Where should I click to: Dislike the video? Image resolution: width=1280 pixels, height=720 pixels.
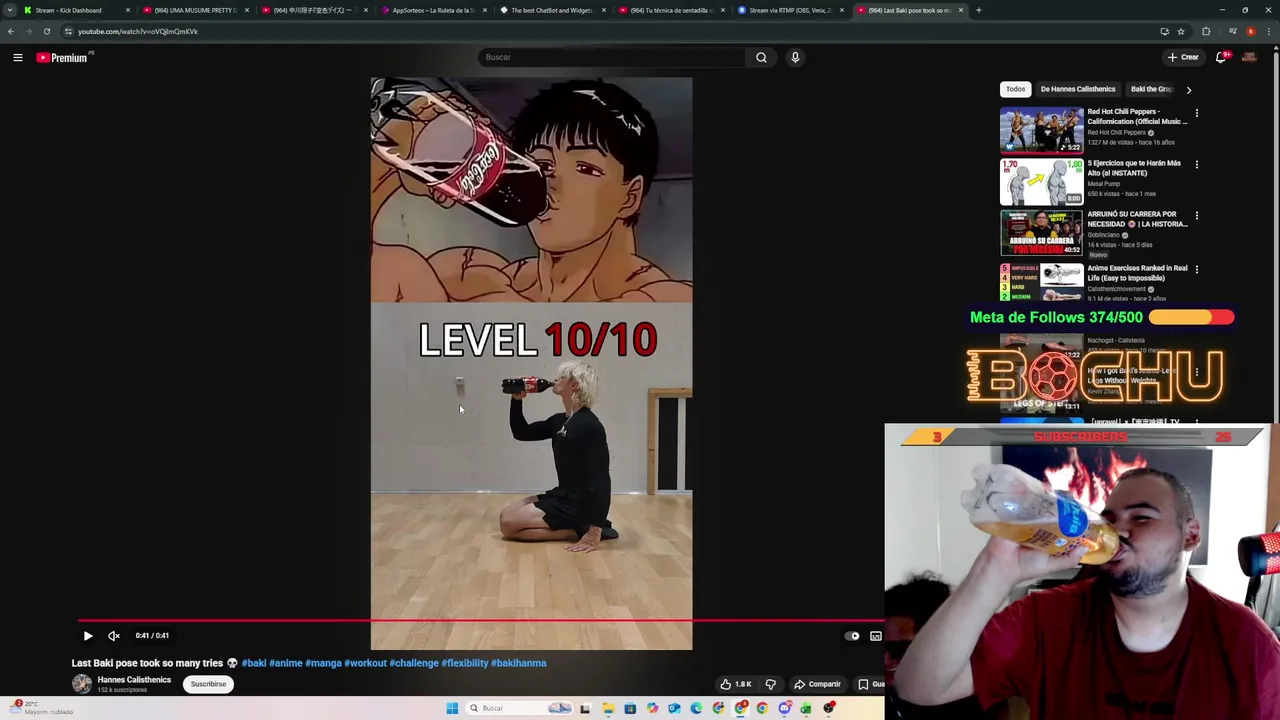coord(770,684)
